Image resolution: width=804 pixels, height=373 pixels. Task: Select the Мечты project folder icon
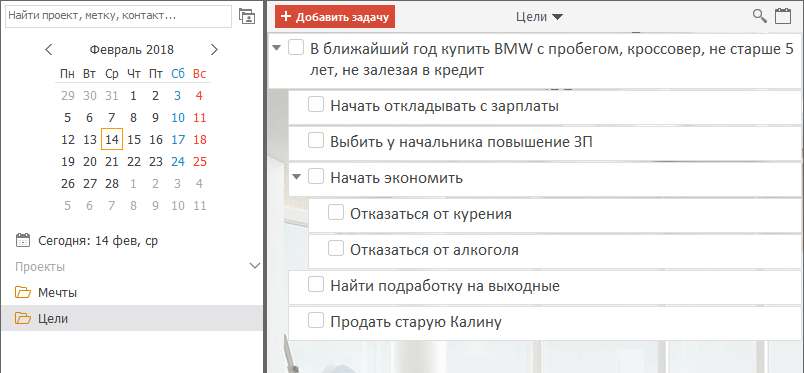coord(23,293)
